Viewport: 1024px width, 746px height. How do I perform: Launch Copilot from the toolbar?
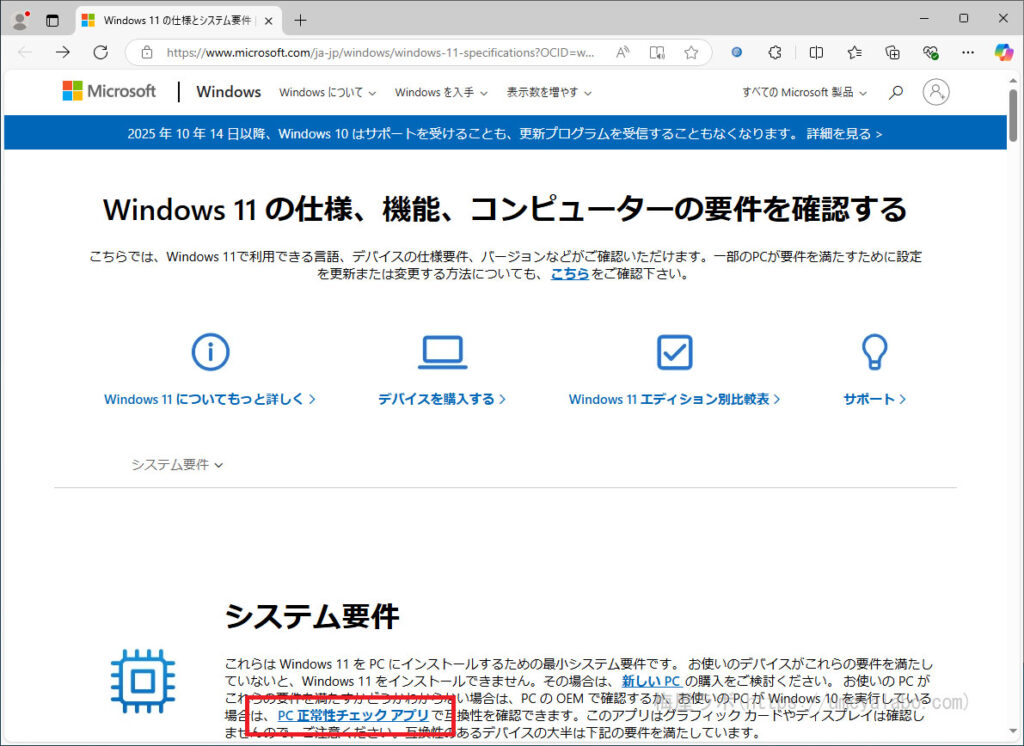(1004, 52)
